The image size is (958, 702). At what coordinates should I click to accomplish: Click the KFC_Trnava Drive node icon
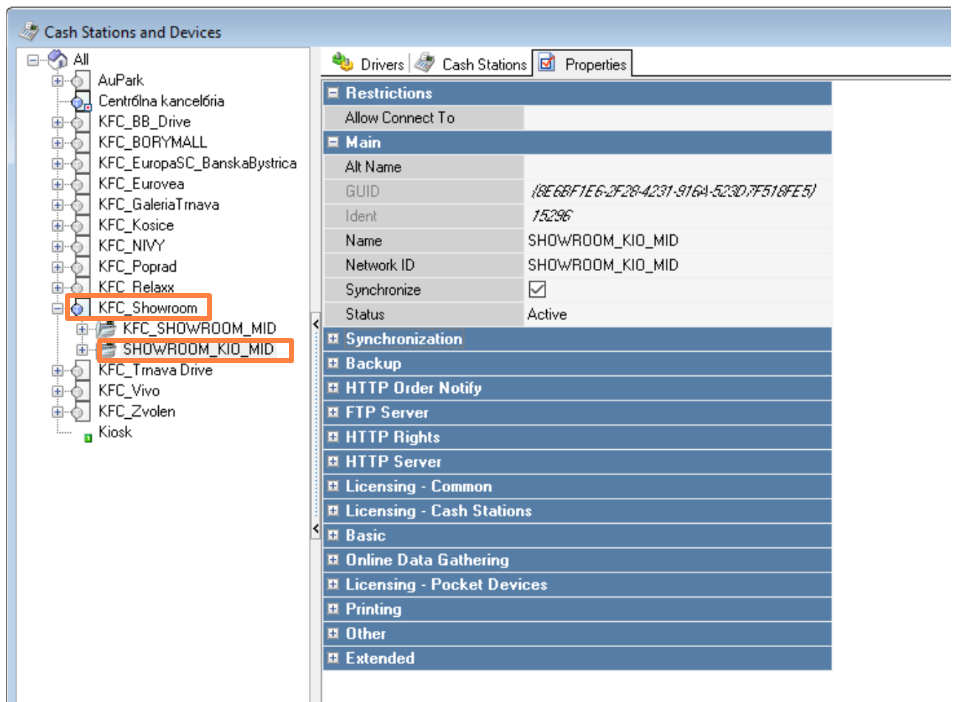click(78, 371)
